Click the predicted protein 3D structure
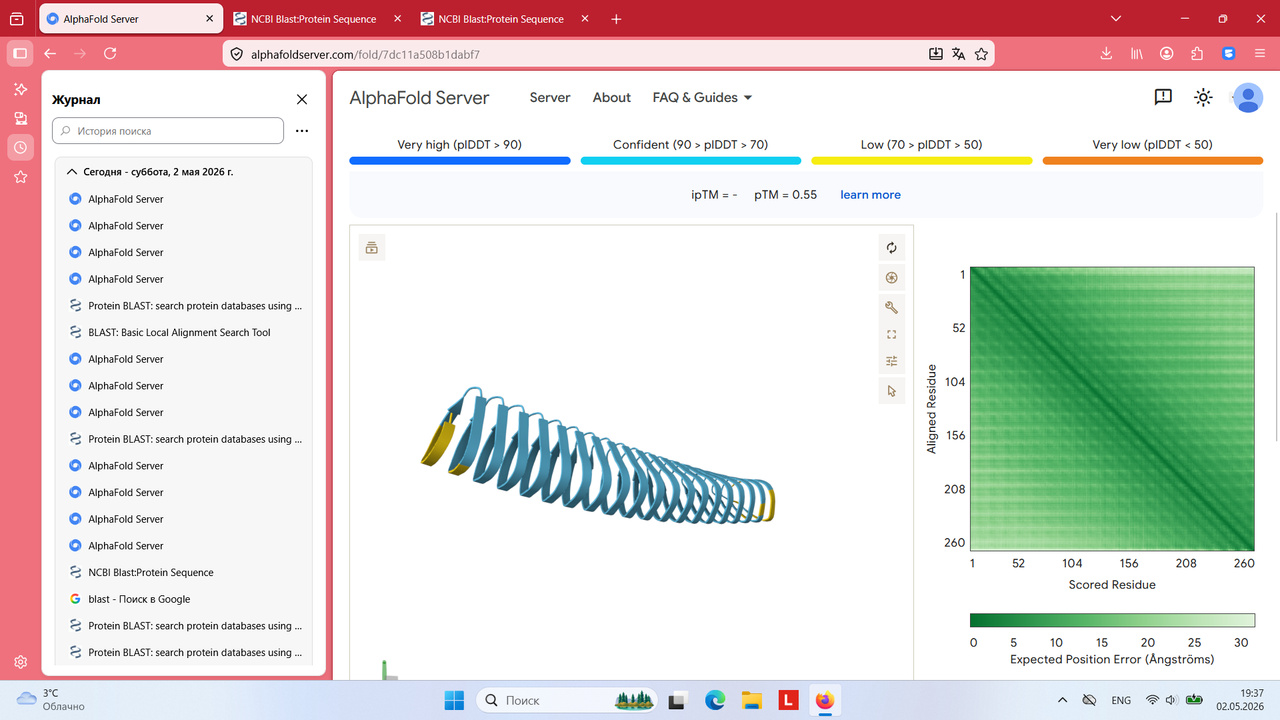 [598, 457]
